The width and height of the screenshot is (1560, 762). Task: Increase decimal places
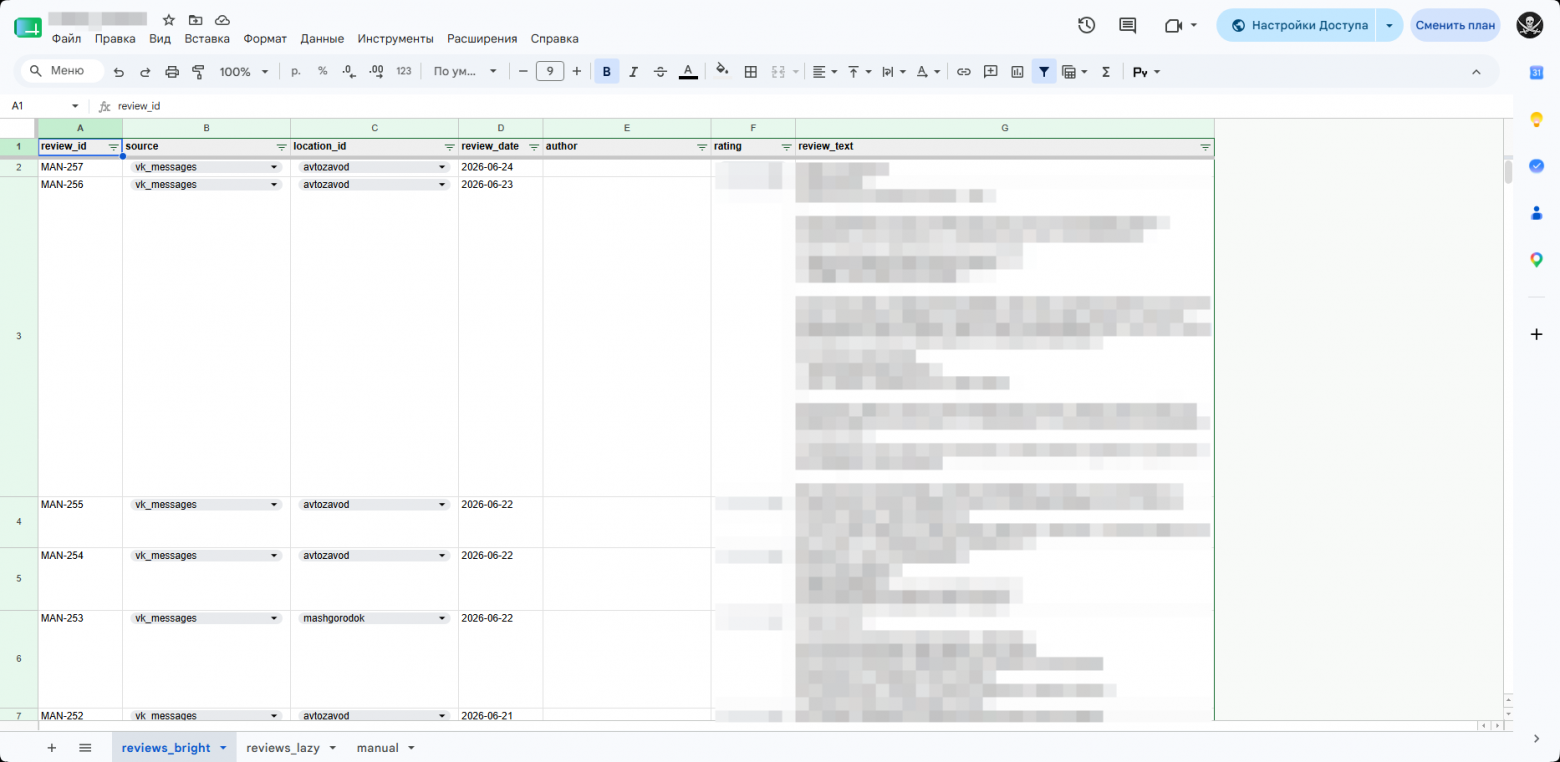376,71
